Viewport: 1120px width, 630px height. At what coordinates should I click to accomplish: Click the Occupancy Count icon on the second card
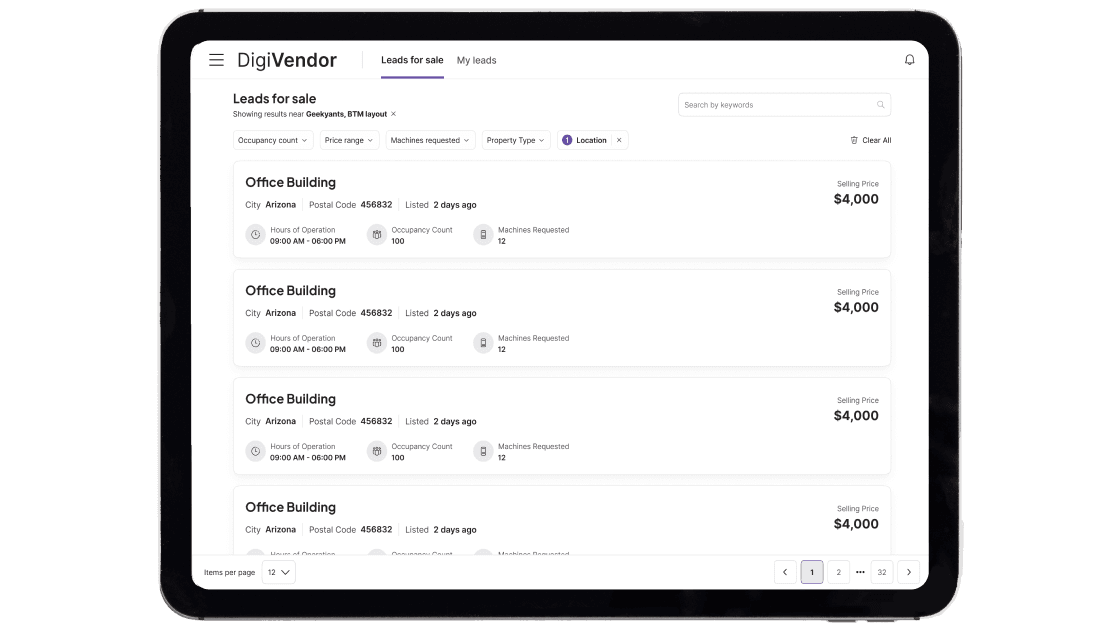click(x=377, y=343)
